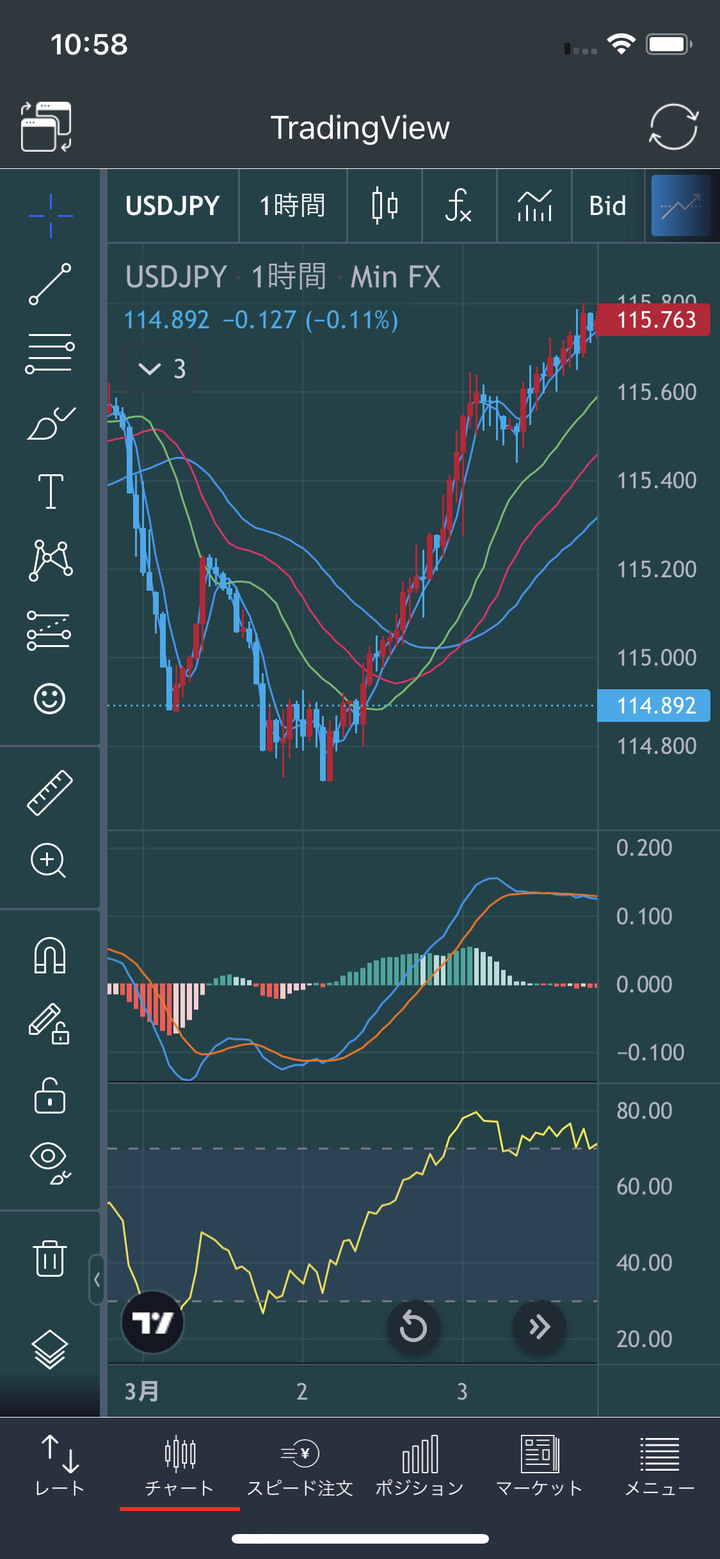720x1559 pixels.
Task: Select the brush drawing tool
Action: pyautogui.click(x=50, y=424)
